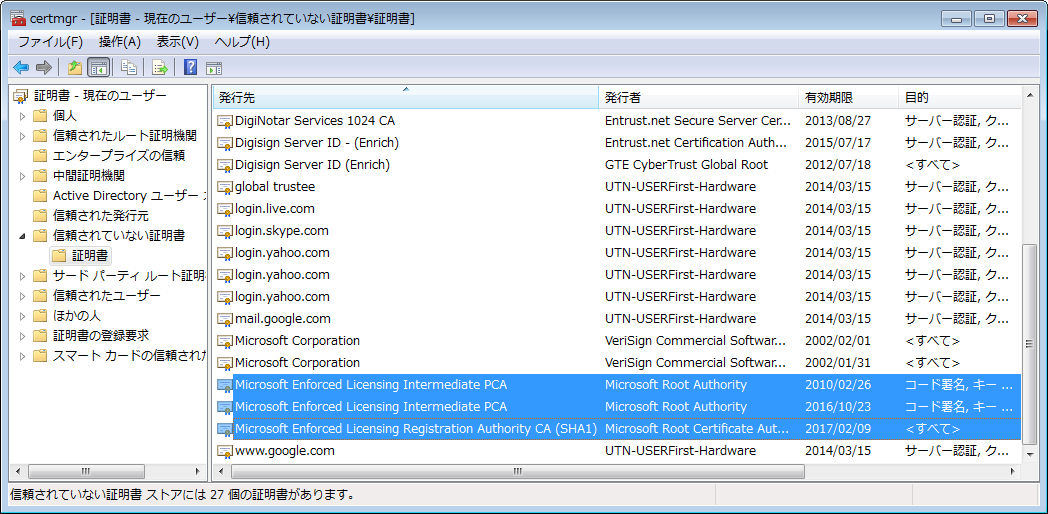Toggle the Show/Hide console tree icon
This screenshot has width=1048, height=514.
(x=98, y=68)
